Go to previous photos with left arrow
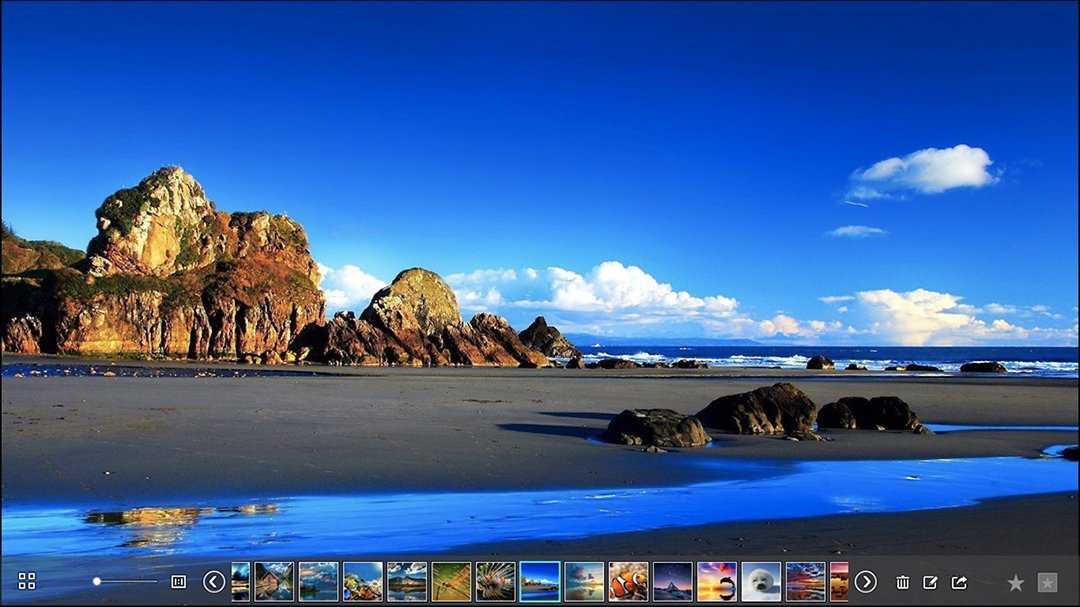Image resolution: width=1080 pixels, height=607 pixels. coord(214,581)
